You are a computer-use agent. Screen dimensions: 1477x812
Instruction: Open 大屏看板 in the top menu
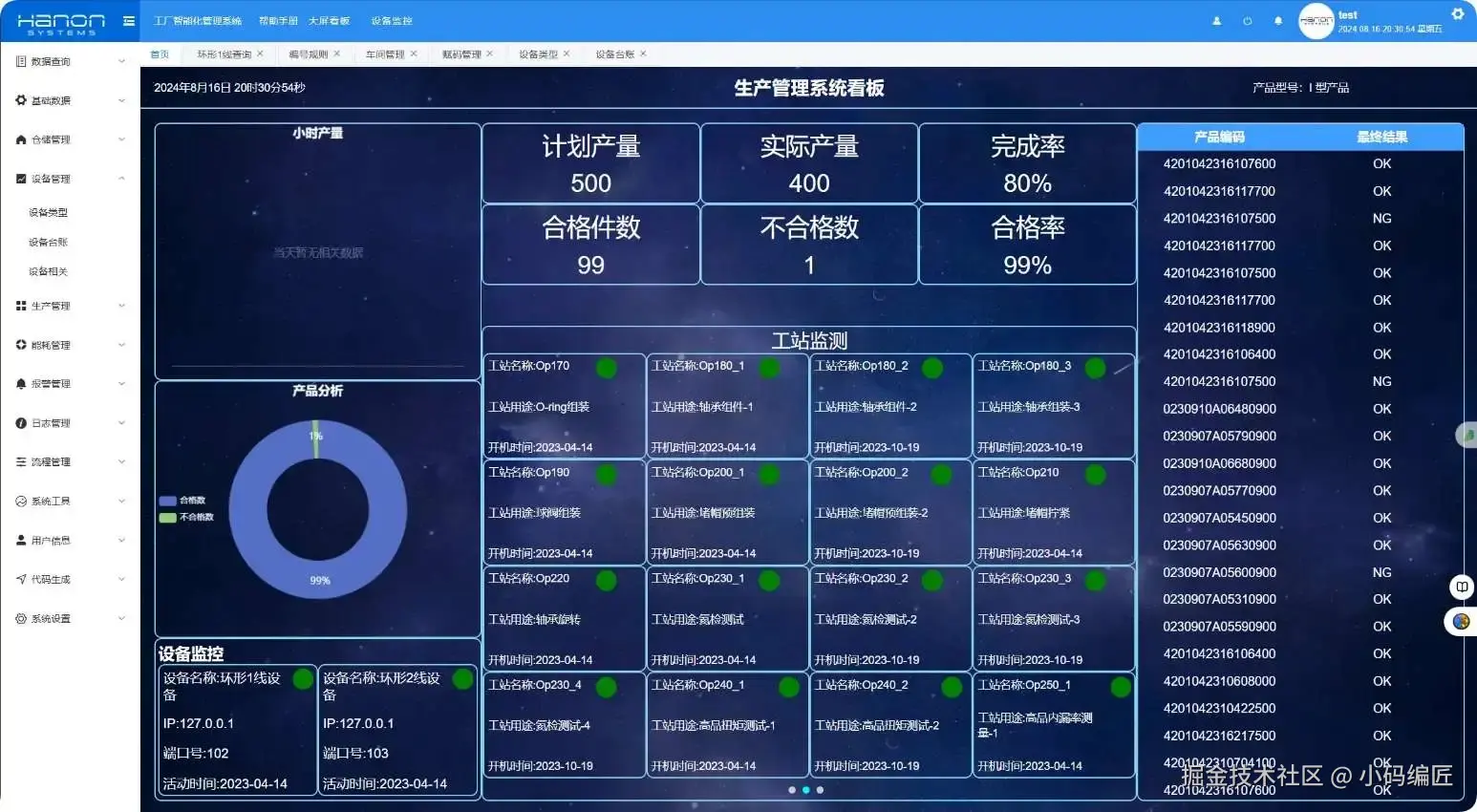pyautogui.click(x=329, y=21)
